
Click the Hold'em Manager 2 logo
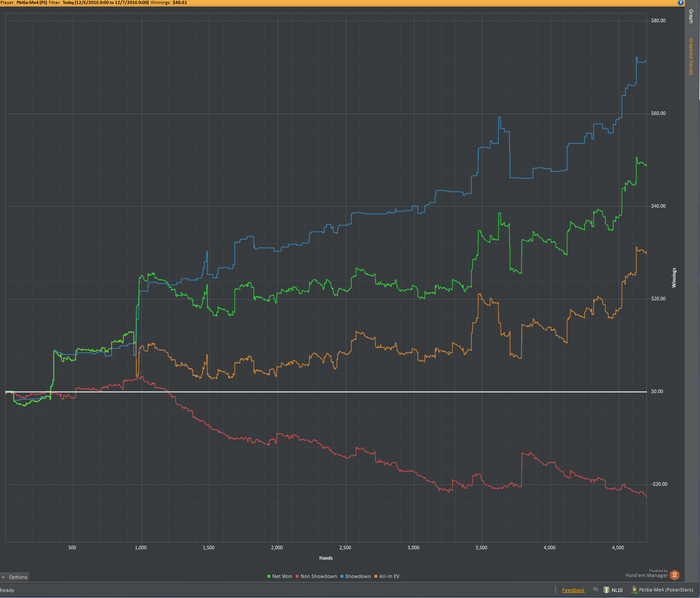click(652, 574)
